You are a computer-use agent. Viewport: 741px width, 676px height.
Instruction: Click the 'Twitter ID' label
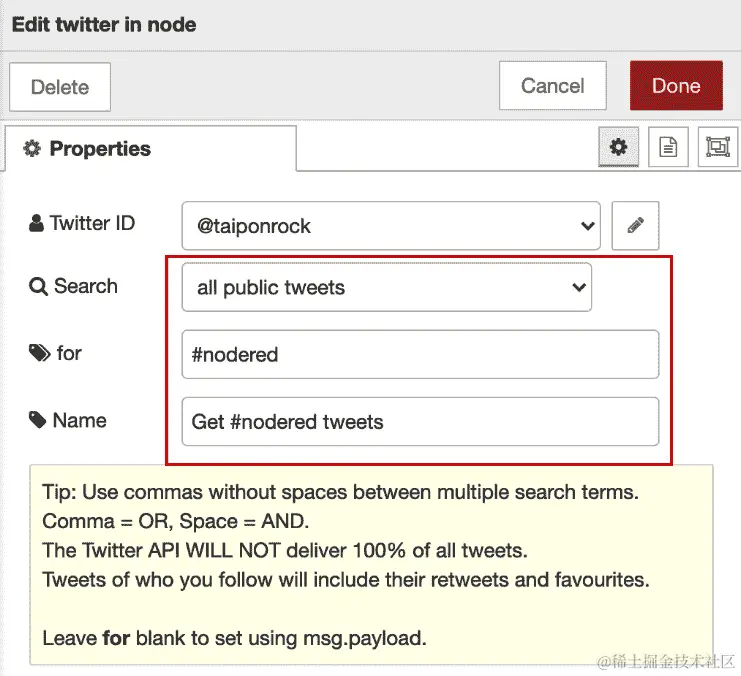(92, 223)
